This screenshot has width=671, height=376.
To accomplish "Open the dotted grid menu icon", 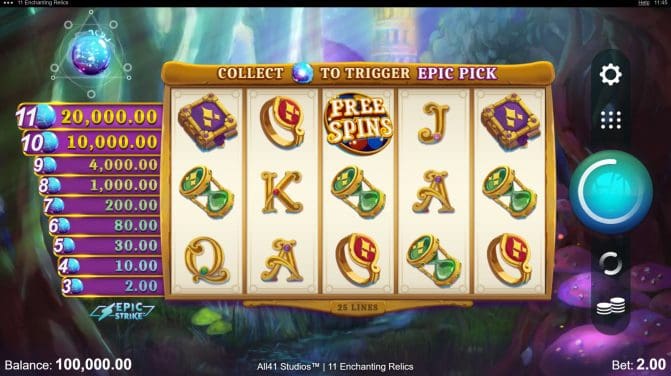I will coord(611,120).
